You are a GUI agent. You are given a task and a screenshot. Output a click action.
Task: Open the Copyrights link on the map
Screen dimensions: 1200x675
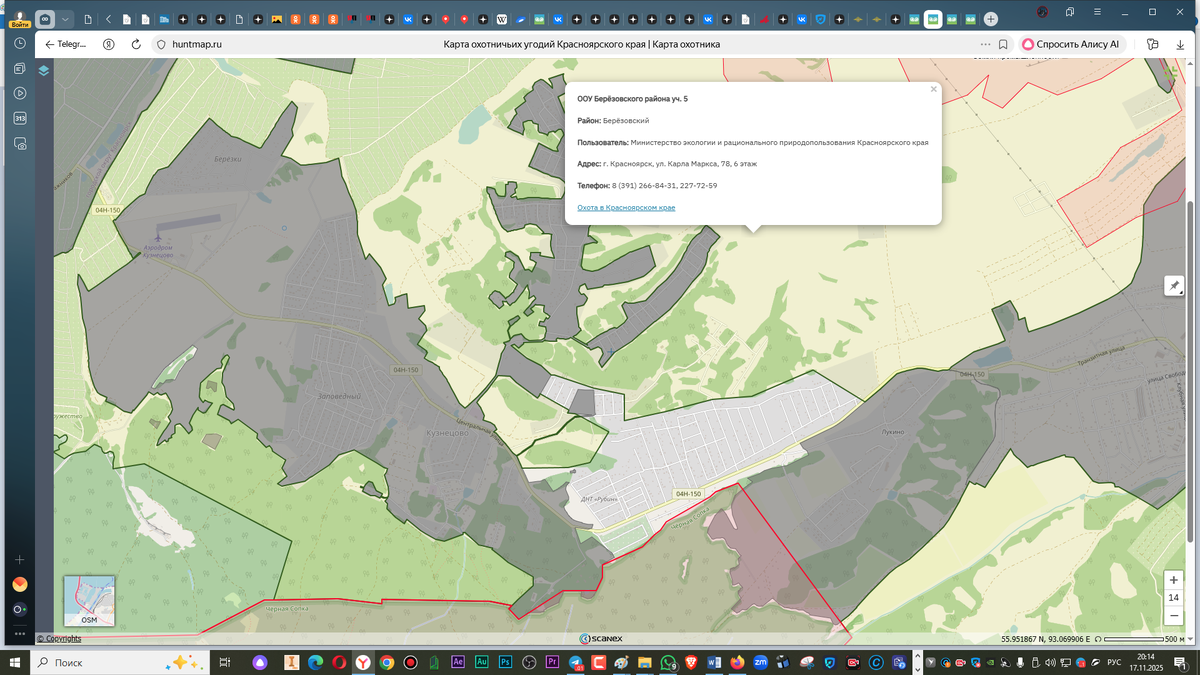[x=60, y=638]
